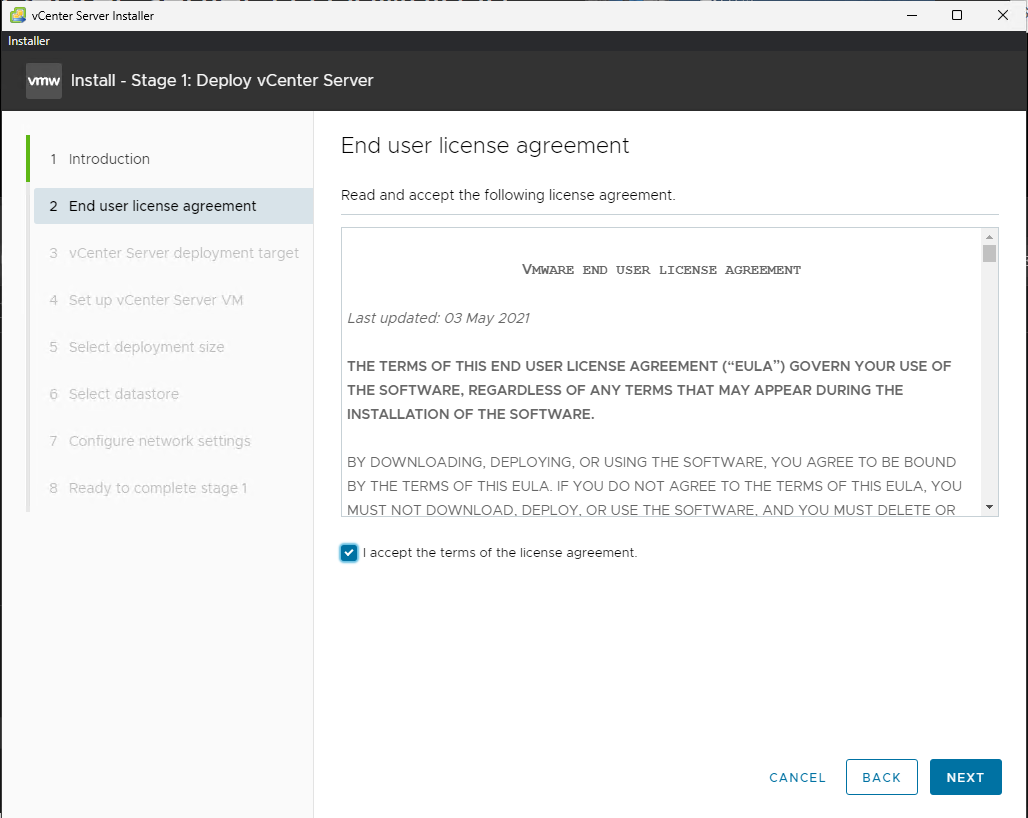Screen dimensions: 1028x818
Task: Select Configure network settings step
Action: pyautogui.click(x=159, y=441)
